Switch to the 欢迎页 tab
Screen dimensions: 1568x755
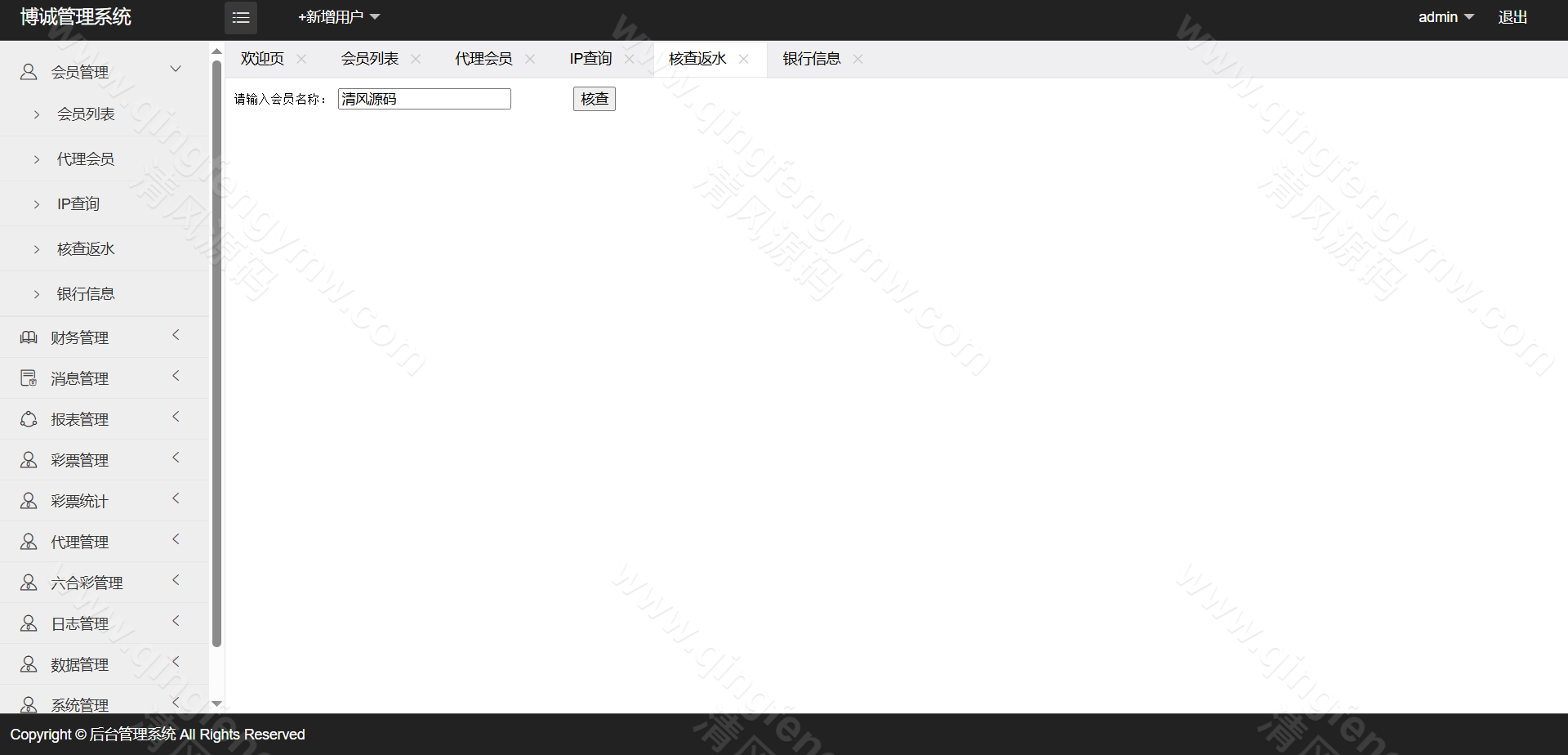tap(262, 59)
